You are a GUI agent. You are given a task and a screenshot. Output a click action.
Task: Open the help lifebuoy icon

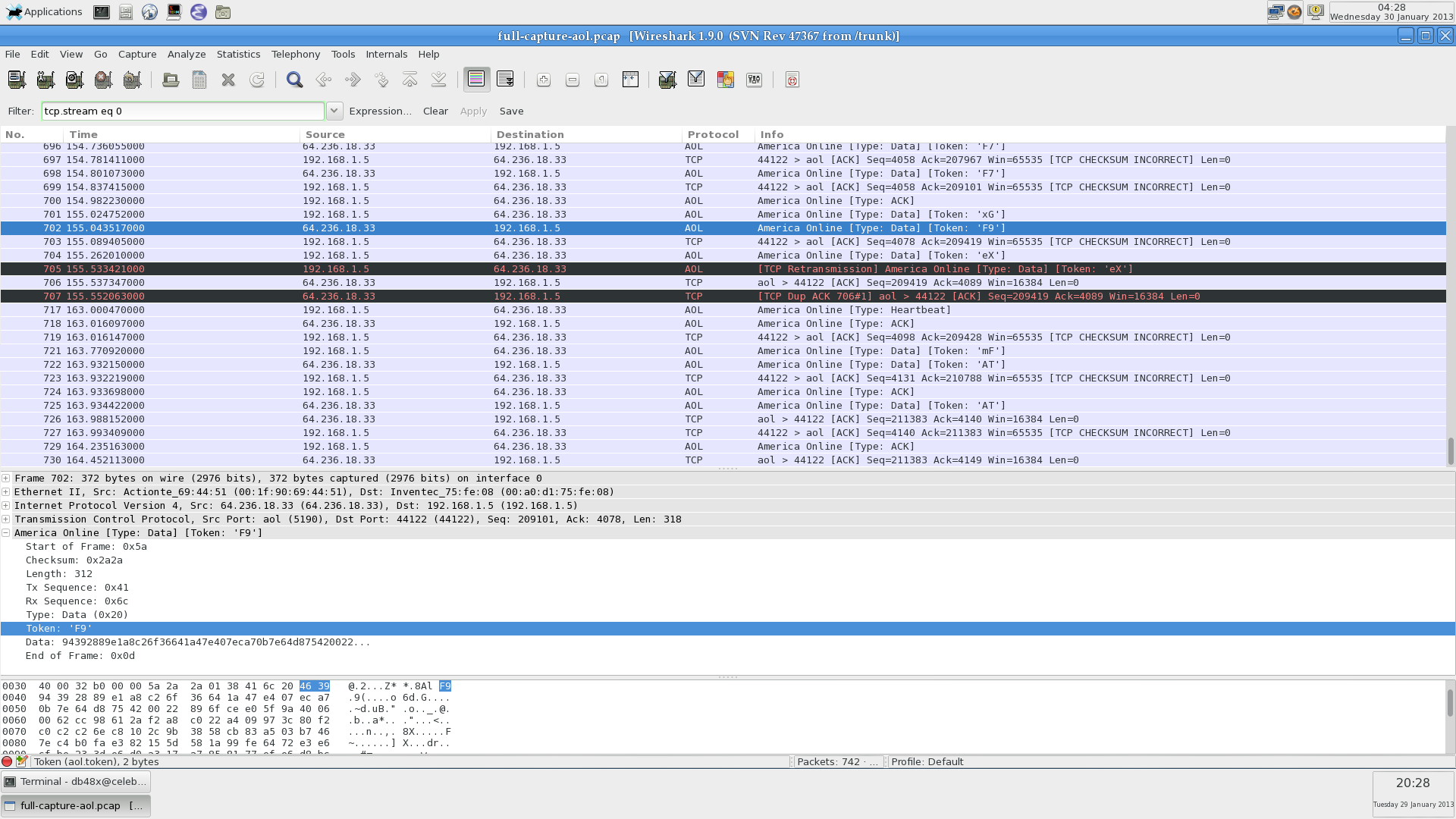[x=792, y=80]
